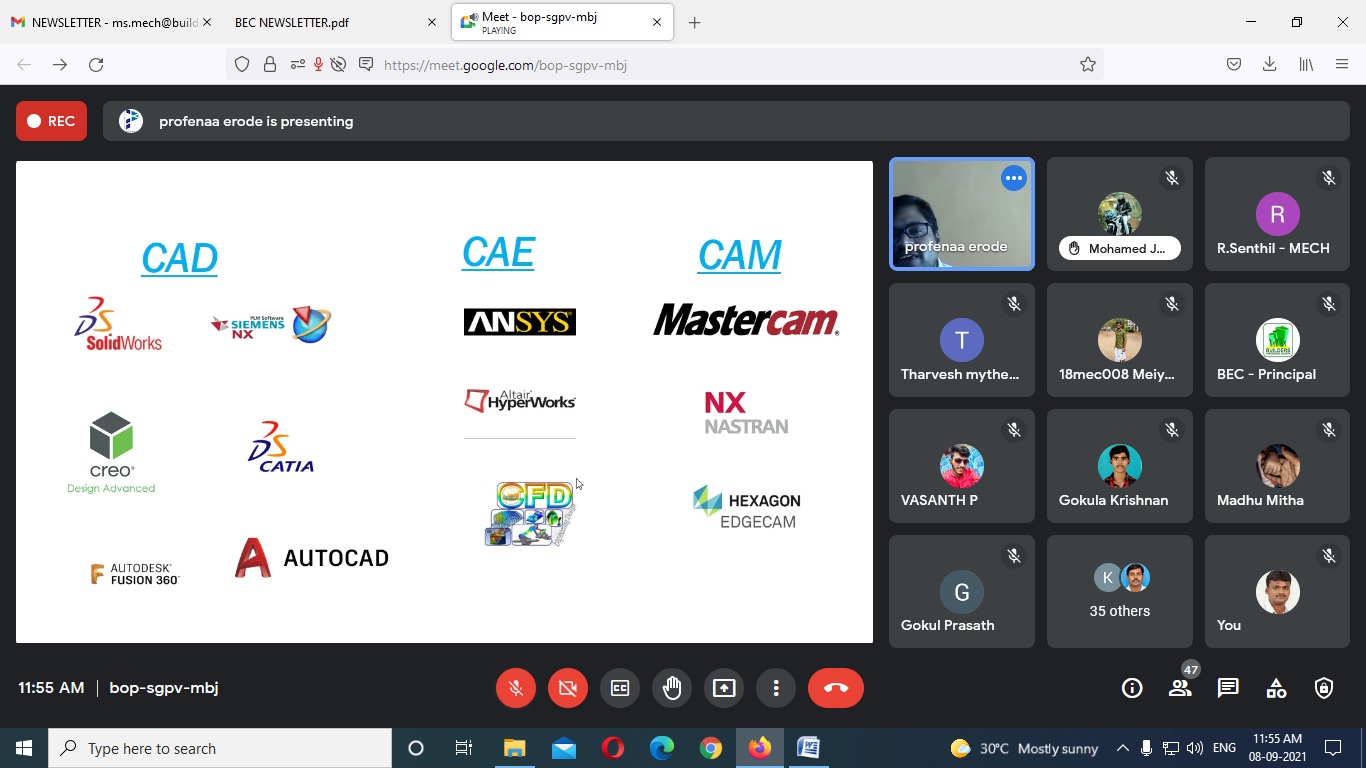Bookmark this page with star icon

point(1088,64)
